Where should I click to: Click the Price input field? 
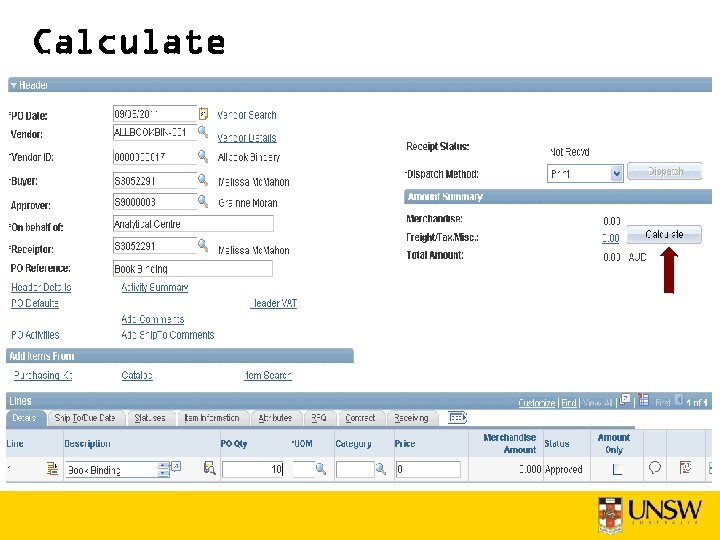(428, 469)
